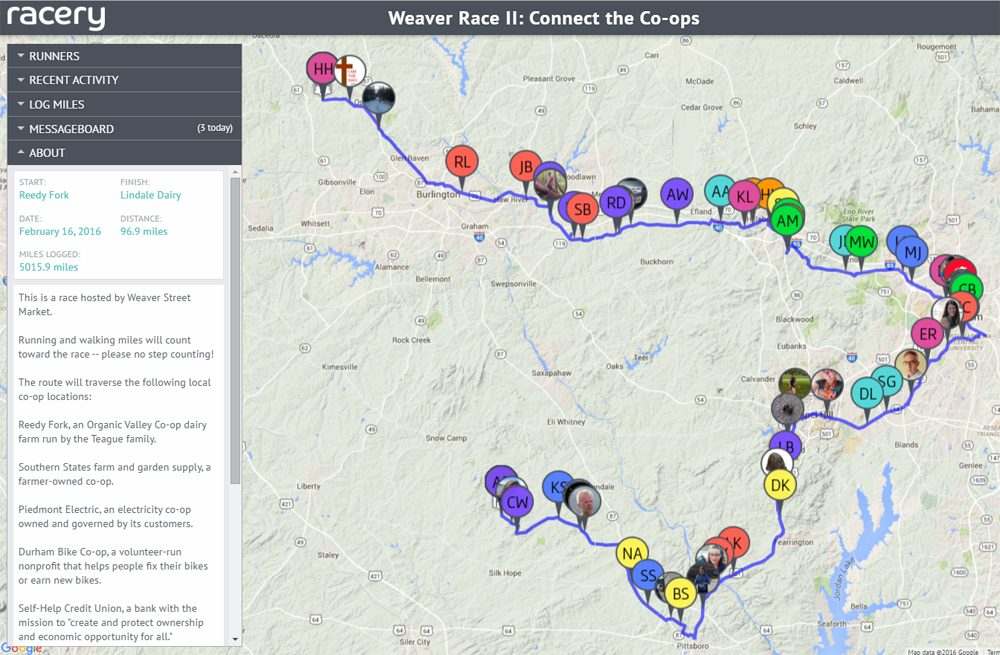Select the RL runner pin
This screenshot has width=1000, height=655.
tap(461, 161)
